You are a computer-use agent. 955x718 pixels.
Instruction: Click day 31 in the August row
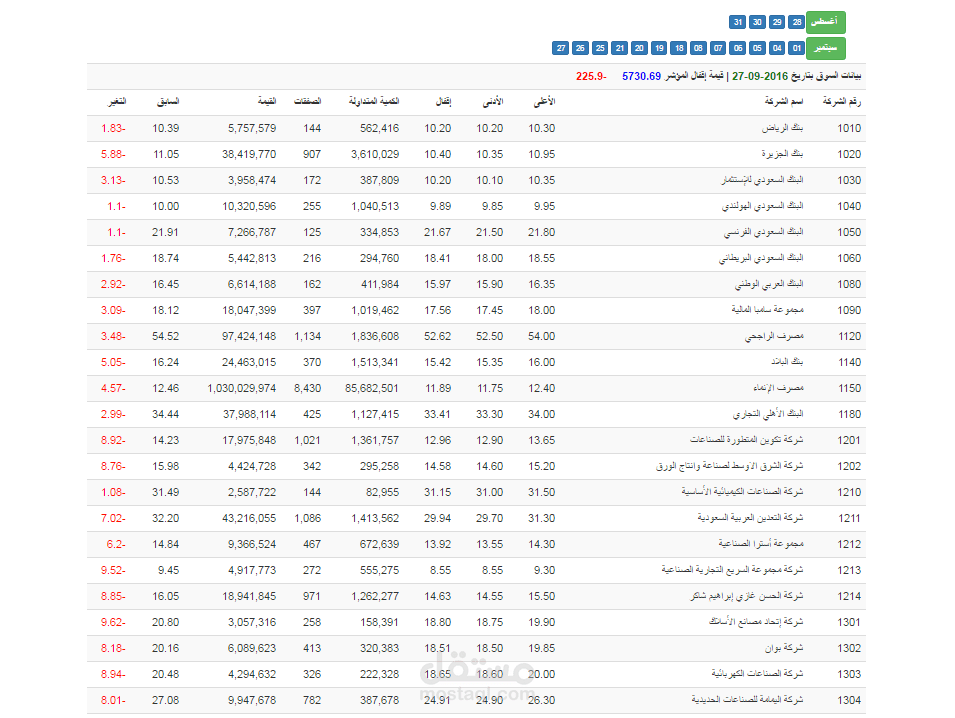point(738,21)
